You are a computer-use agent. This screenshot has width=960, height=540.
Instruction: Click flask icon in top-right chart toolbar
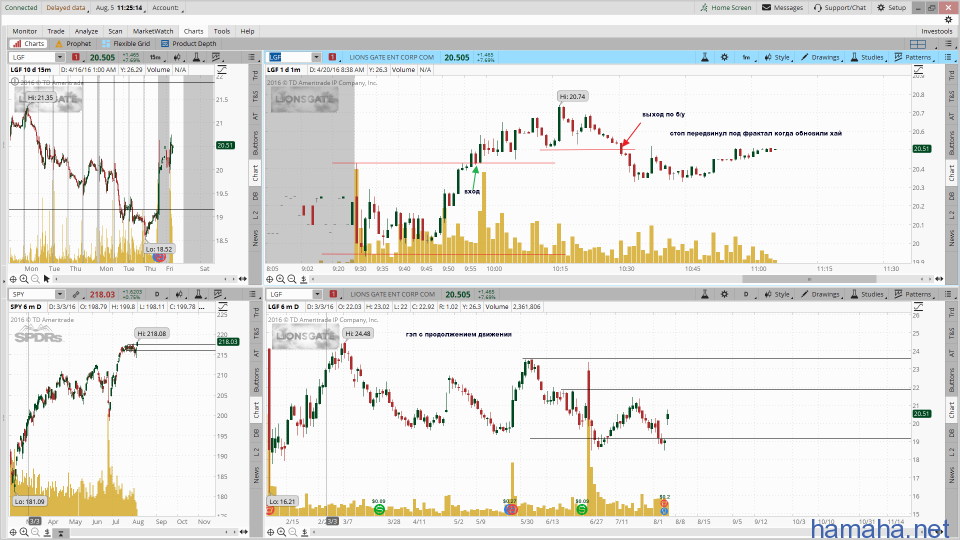click(x=705, y=57)
